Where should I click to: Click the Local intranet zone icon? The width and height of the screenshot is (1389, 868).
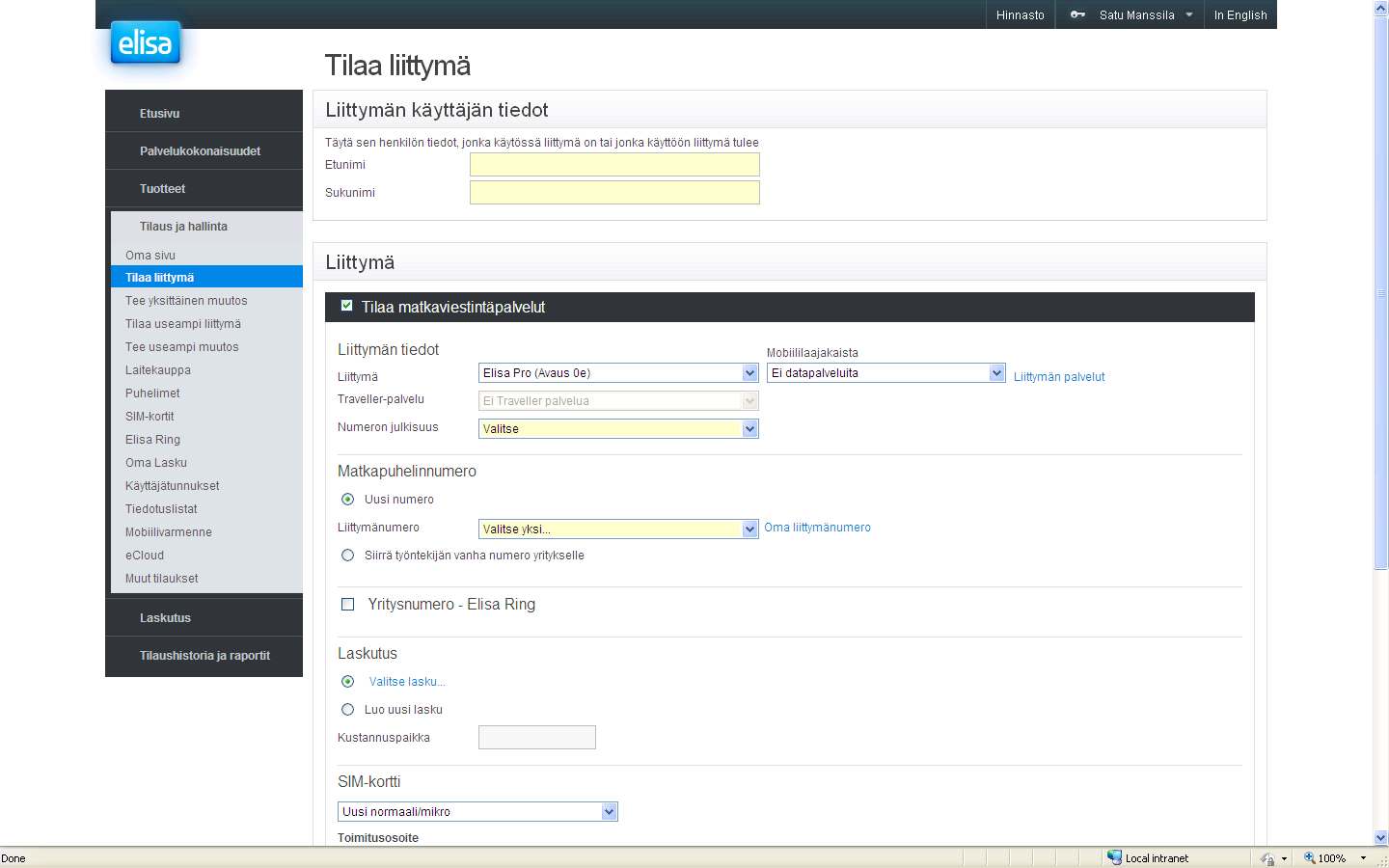tap(1114, 857)
